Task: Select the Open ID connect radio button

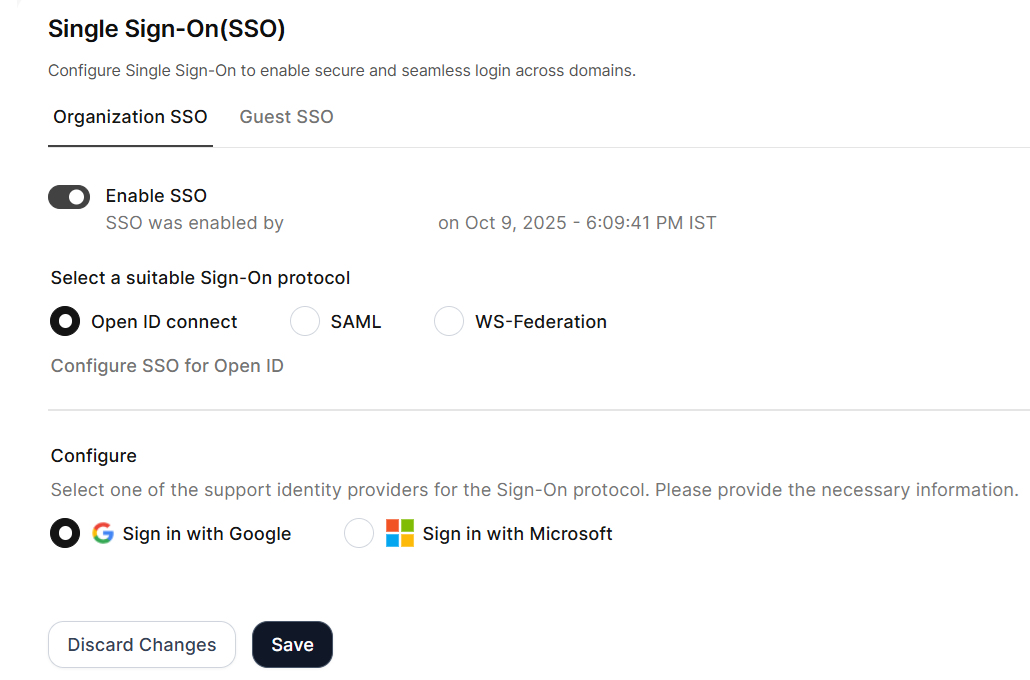Action: click(65, 321)
